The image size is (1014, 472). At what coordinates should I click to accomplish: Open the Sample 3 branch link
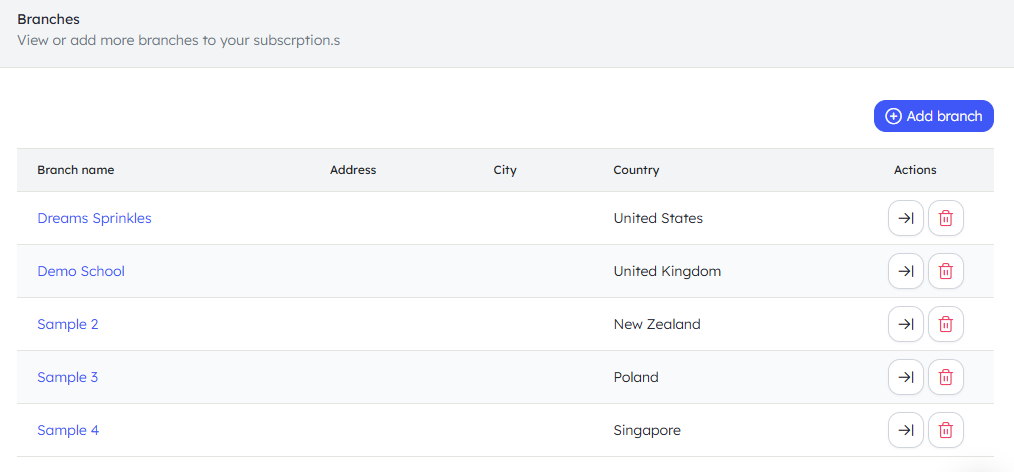[68, 377]
